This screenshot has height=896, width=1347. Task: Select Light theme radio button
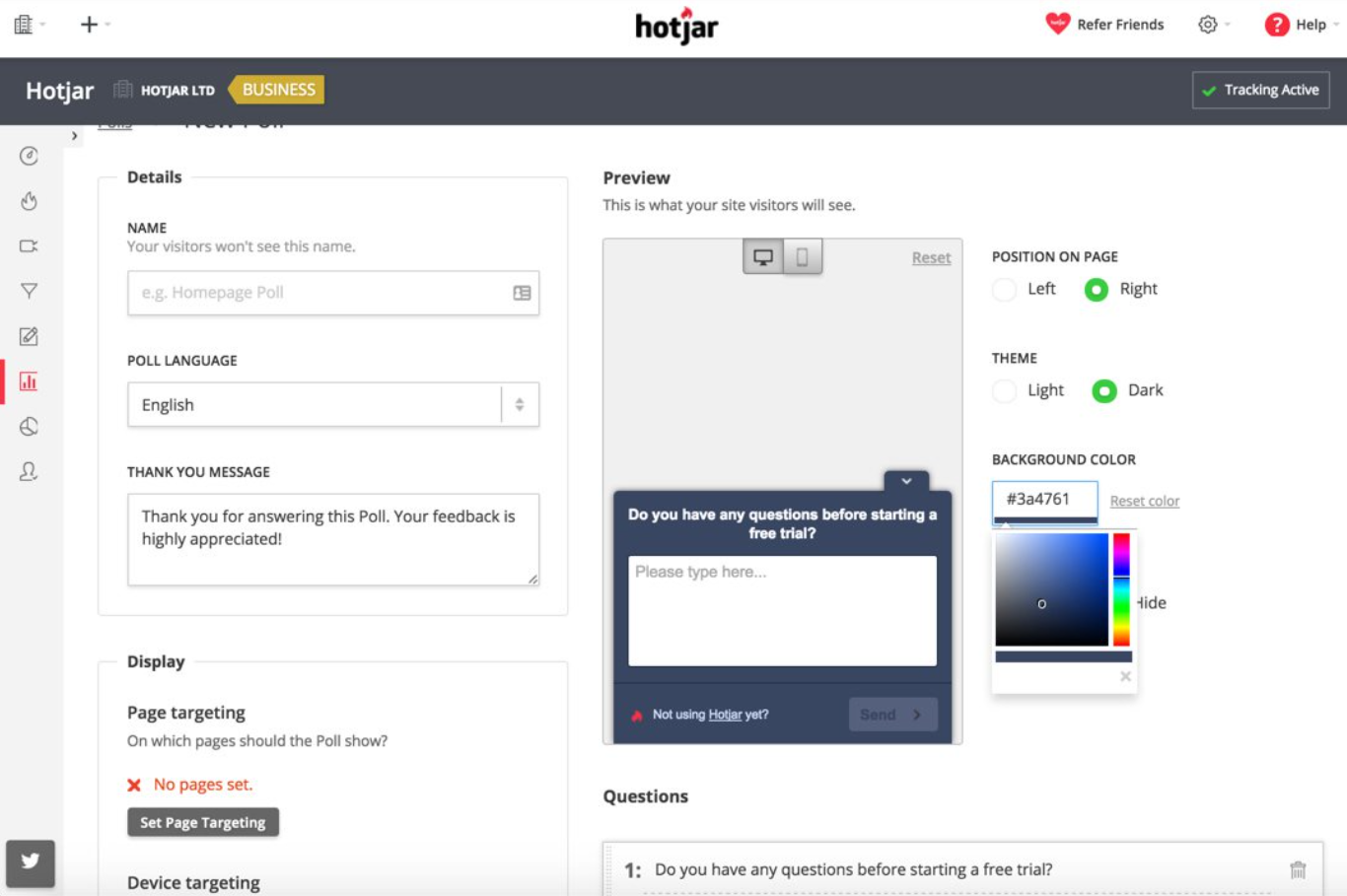(1004, 391)
